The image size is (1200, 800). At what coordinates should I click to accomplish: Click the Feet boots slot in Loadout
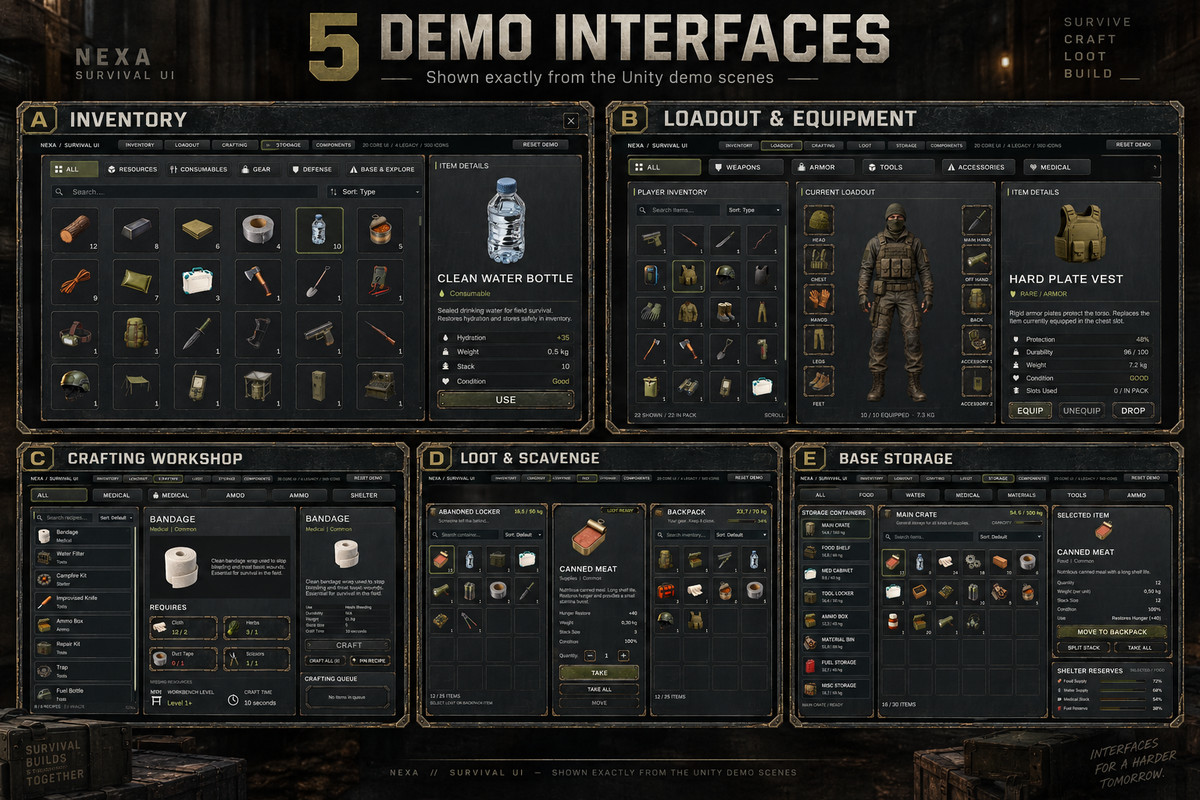click(819, 381)
